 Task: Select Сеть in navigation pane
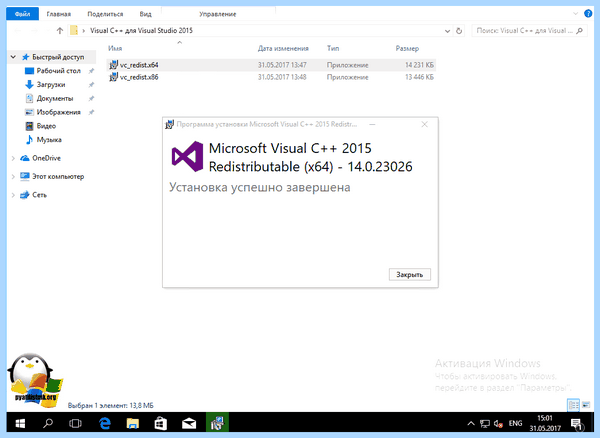(39, 195)
